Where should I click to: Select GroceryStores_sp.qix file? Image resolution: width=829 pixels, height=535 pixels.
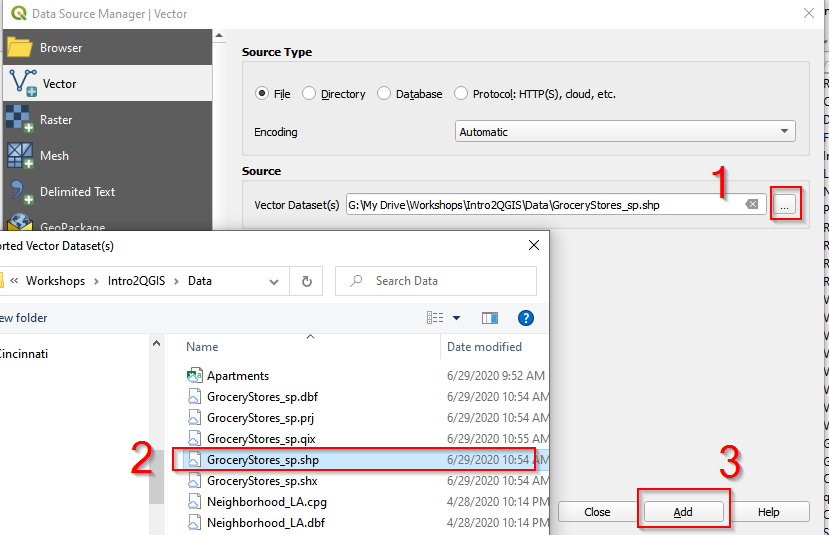pos(359,439)
